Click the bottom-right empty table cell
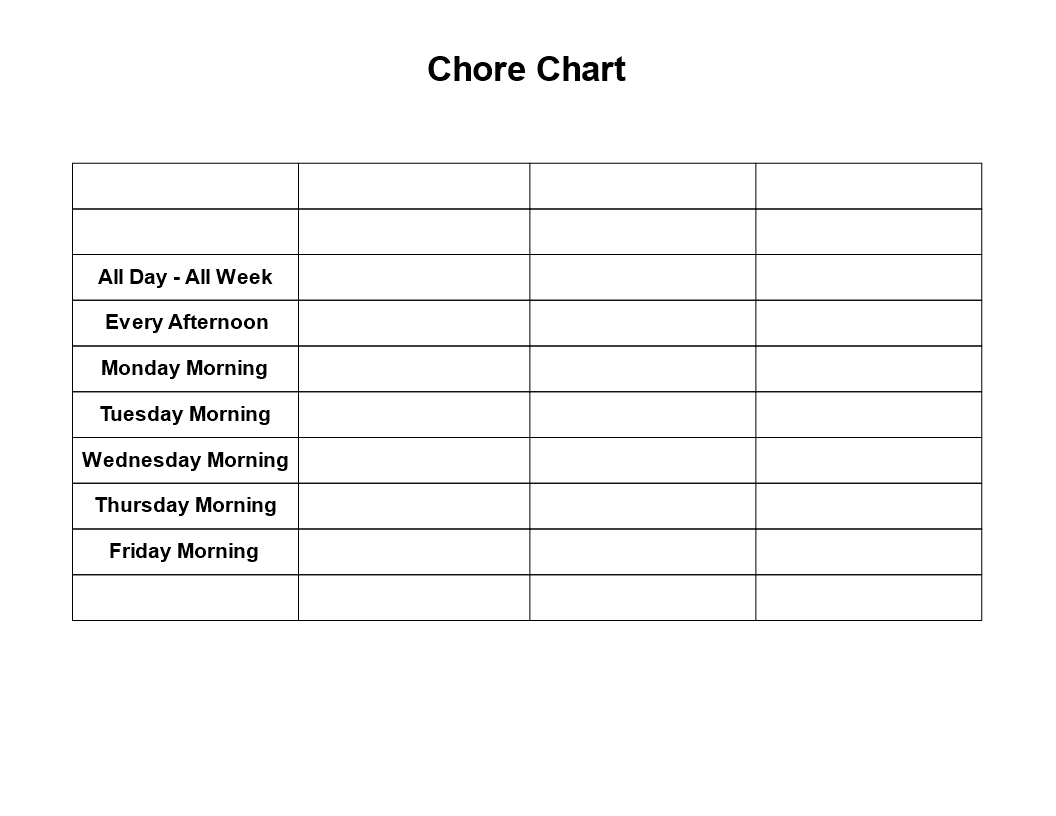The height and width of the screenshot is (816, 1056). pos(869,598)
